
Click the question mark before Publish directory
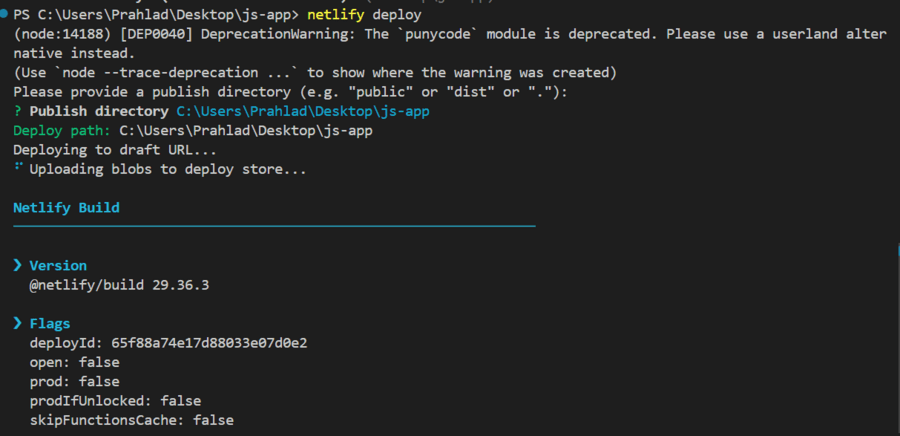click(x=18, y=111)
